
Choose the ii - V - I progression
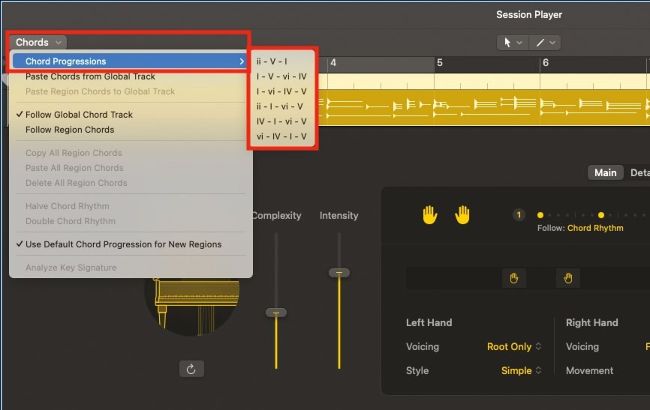(x=271, y=61)
